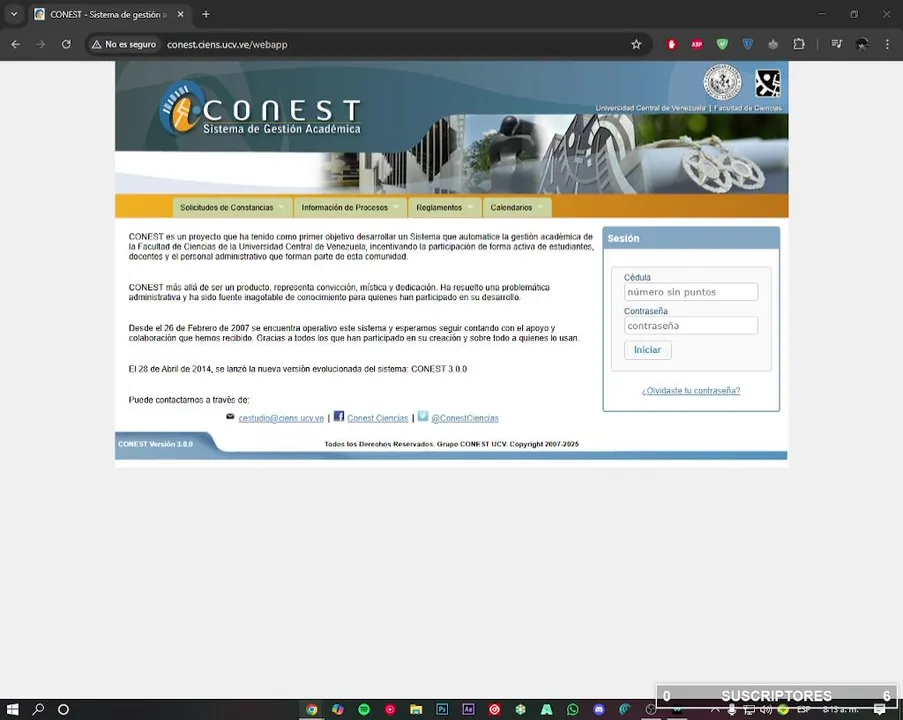
Task: Open the notification center icon
Action: click(879, 710)
